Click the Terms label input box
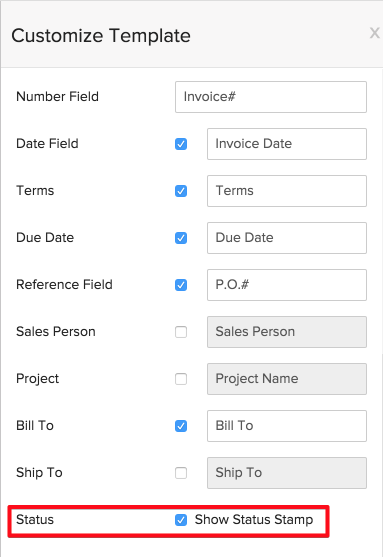Viewport: 383px width, 557px height. (287, 191)
